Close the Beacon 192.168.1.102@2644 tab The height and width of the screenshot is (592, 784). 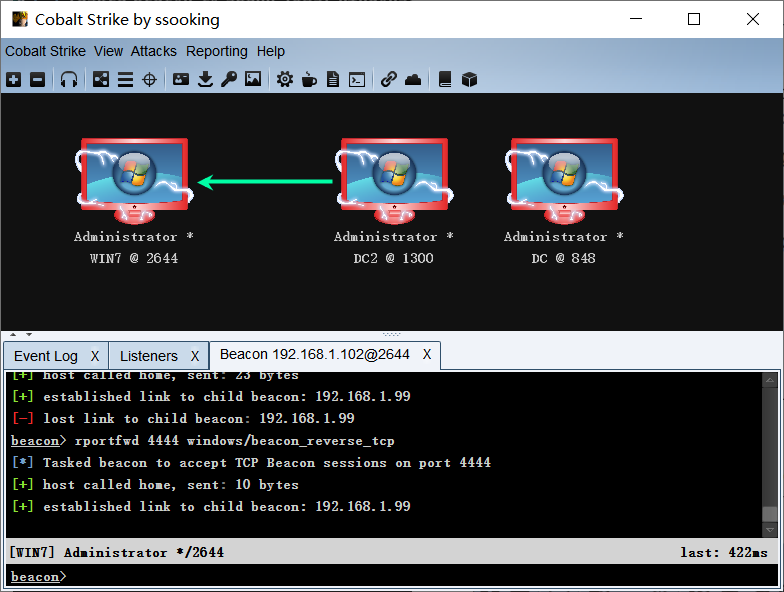[x=426, y=354]
